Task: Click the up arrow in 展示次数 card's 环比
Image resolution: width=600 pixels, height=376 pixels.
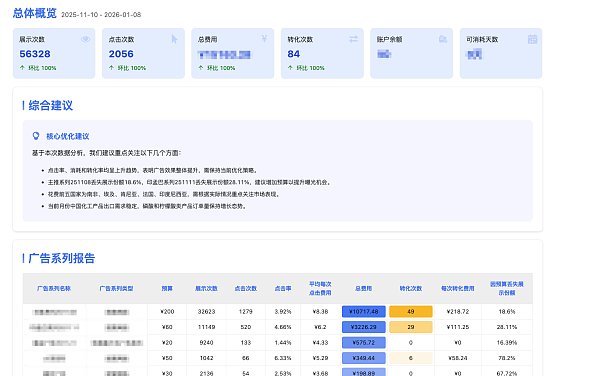Action: [22, 68]
